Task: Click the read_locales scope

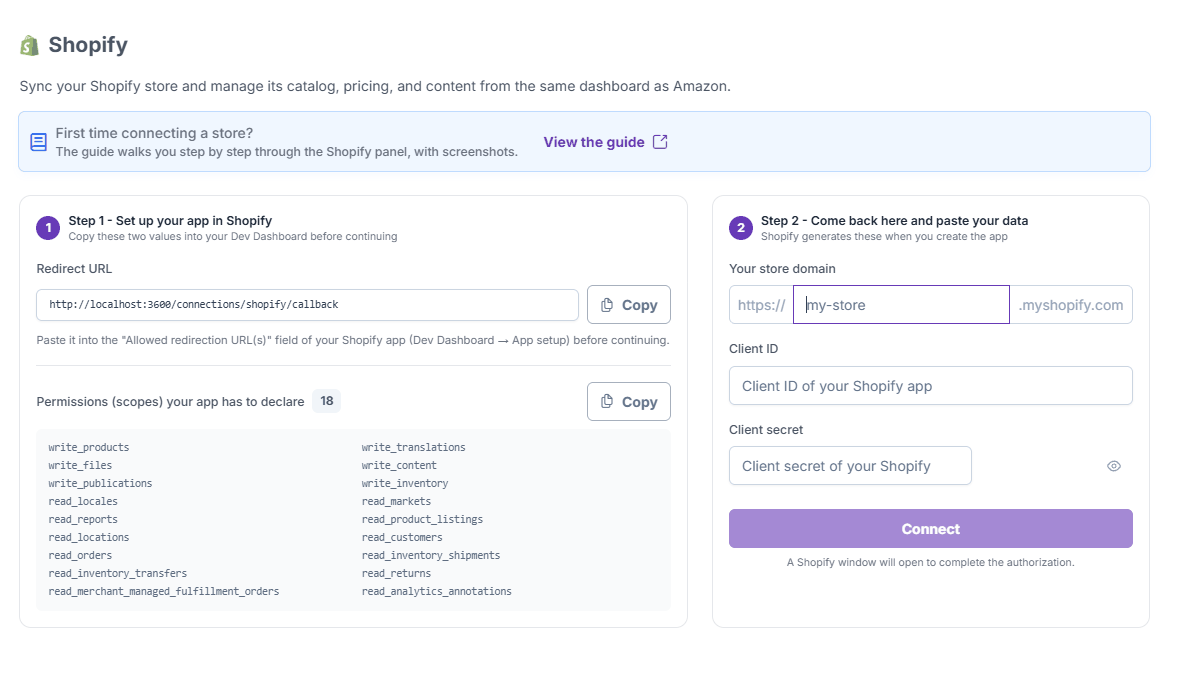Action: (x=83, y=502)
